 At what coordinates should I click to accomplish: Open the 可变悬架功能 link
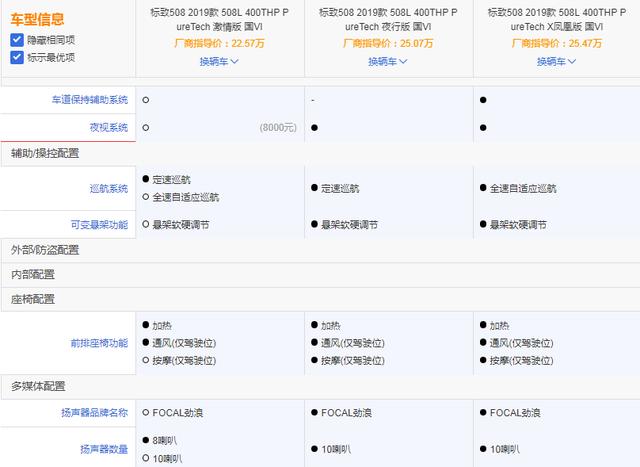99,225
